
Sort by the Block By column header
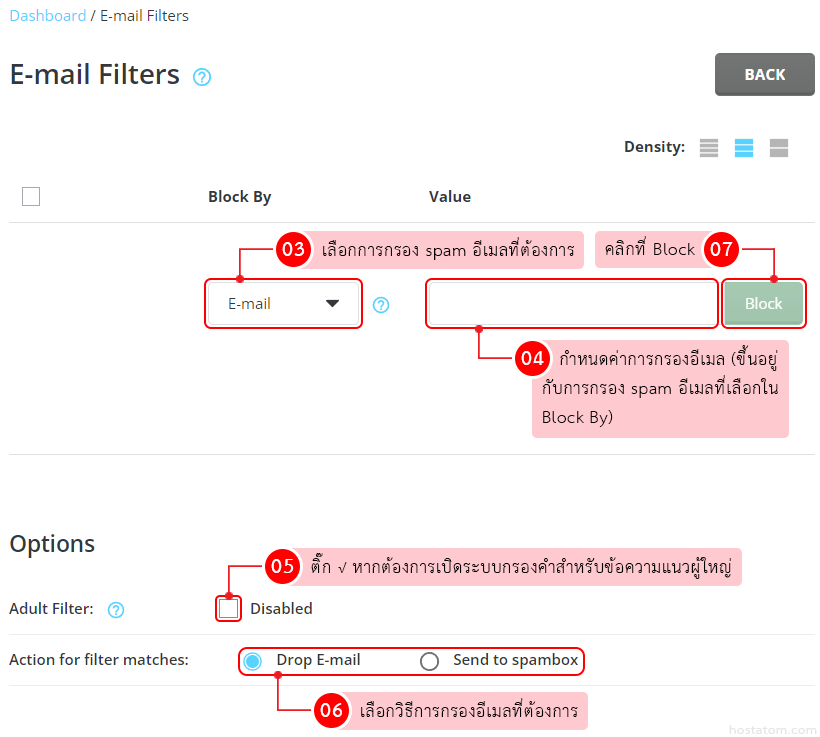pyautogui.click(x=239, y=197)
